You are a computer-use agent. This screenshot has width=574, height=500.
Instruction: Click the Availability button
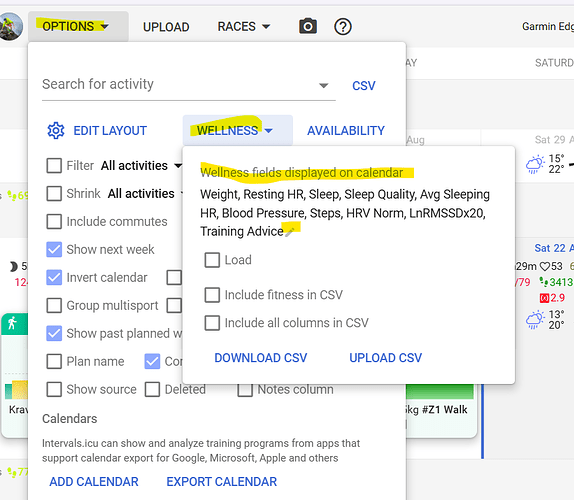click(346, 131)
